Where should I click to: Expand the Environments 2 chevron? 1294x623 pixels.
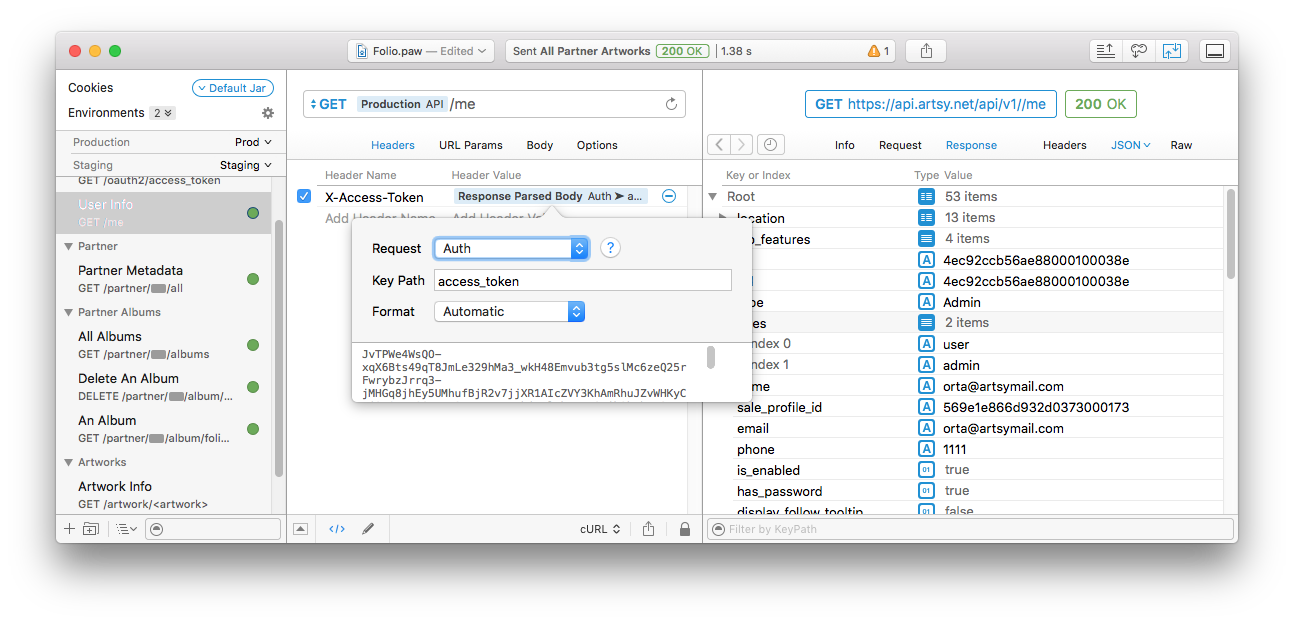pos(163,113)
